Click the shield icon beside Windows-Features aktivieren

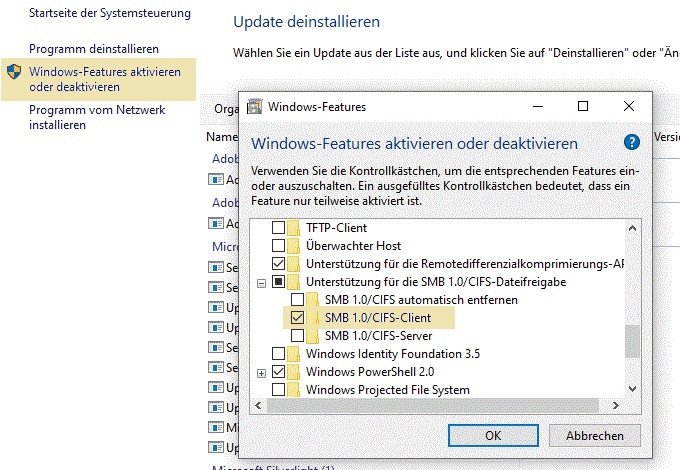pos(13,72)
